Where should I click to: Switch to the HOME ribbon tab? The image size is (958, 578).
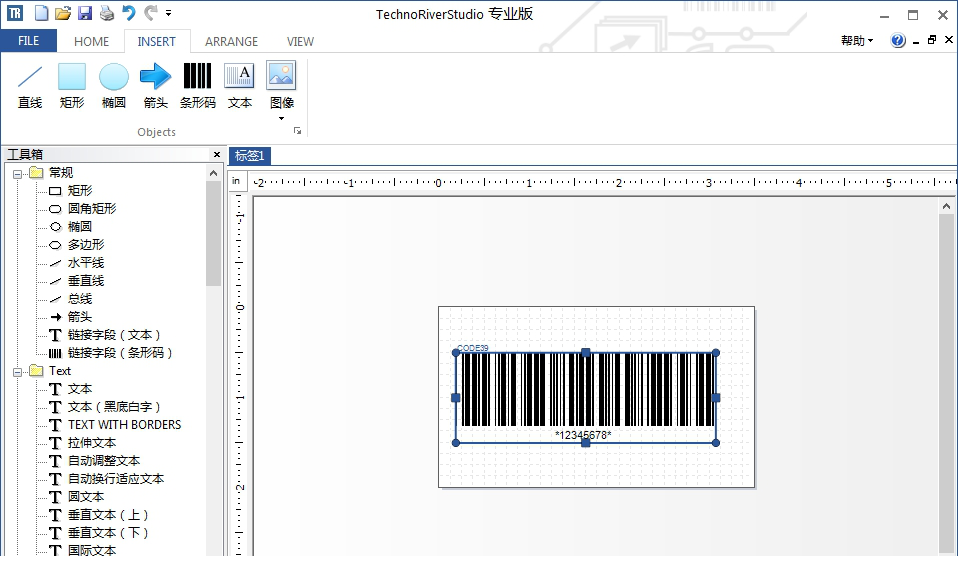(x=91, y=42)
